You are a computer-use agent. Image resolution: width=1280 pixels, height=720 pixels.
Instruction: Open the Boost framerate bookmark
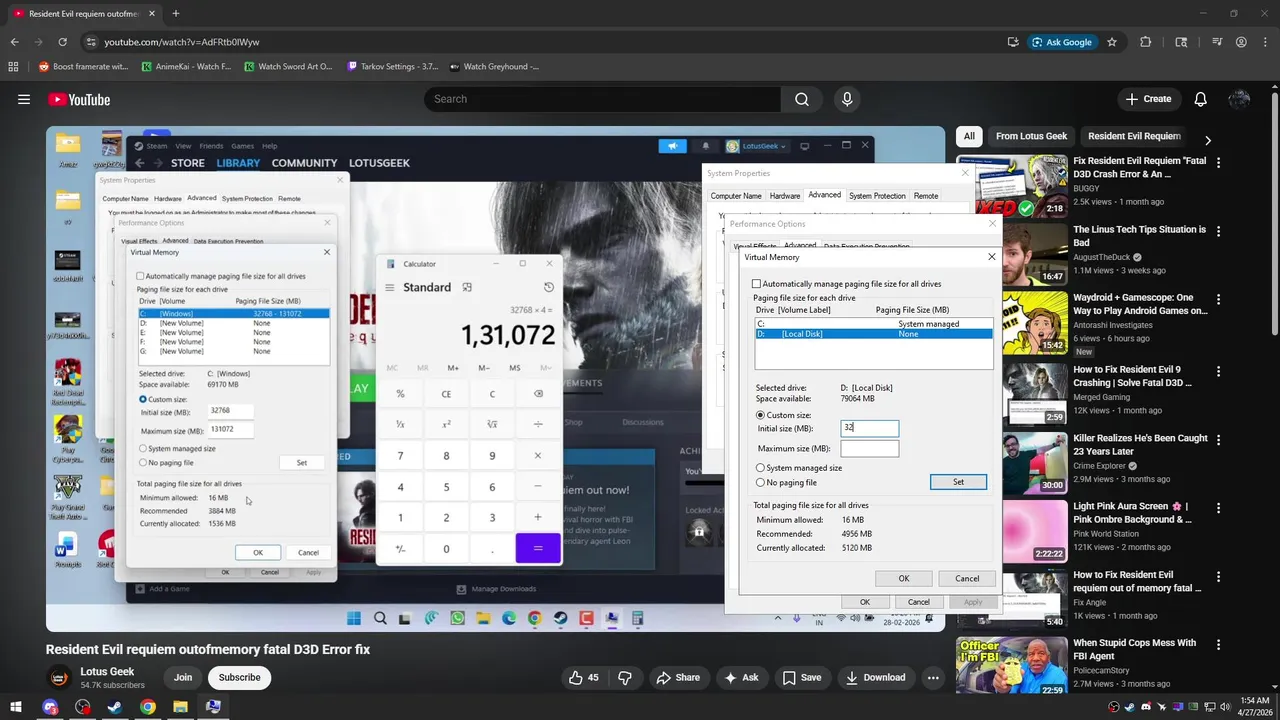coord(83,67)
